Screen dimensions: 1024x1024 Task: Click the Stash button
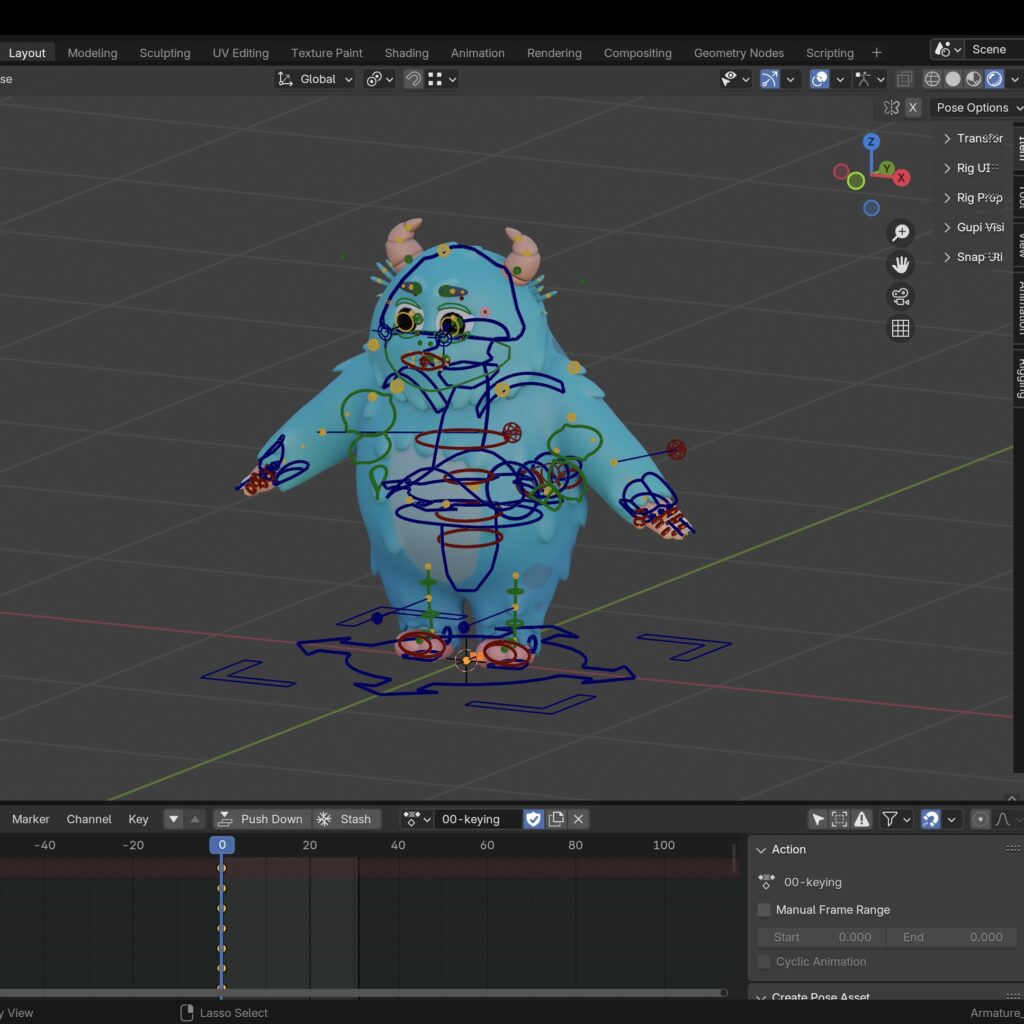pyautogui.click(x=345, y=819)
